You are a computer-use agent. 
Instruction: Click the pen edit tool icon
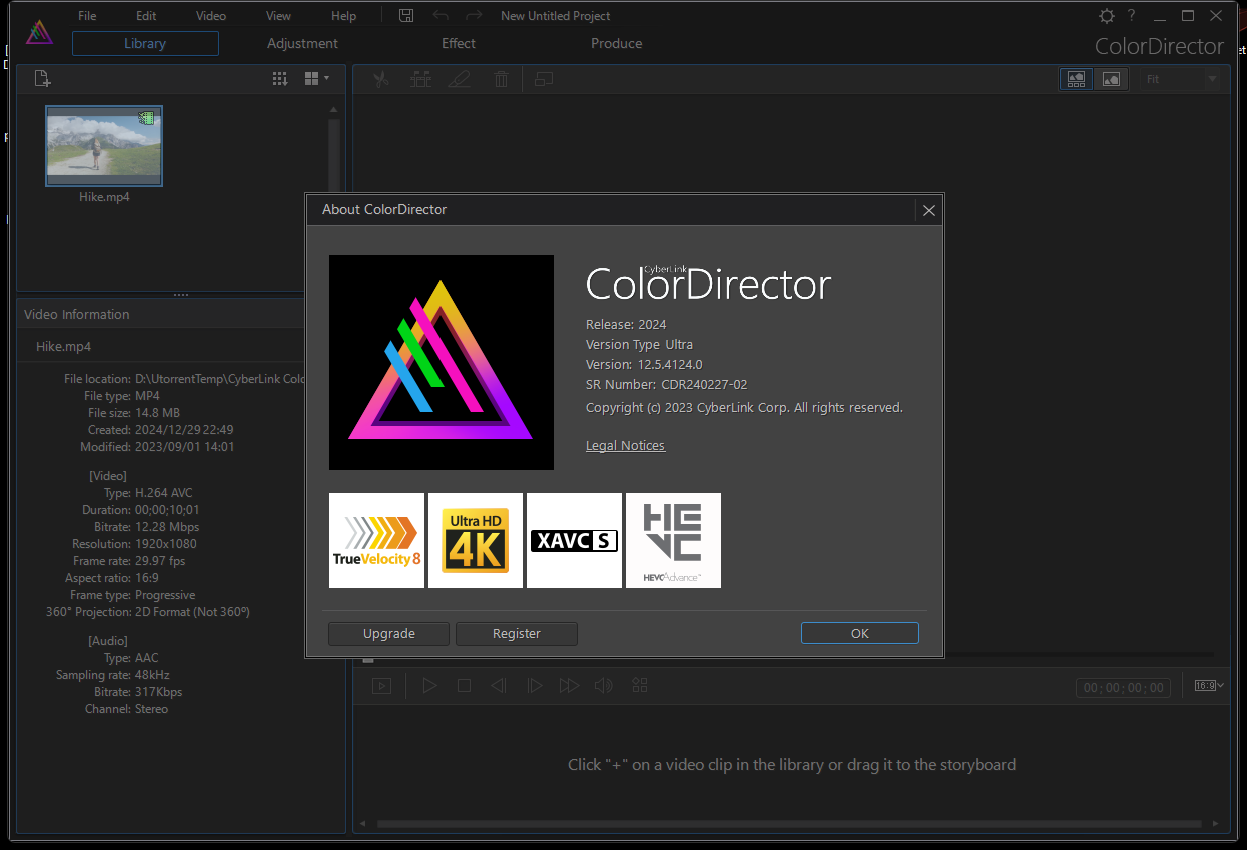[460, 79]
